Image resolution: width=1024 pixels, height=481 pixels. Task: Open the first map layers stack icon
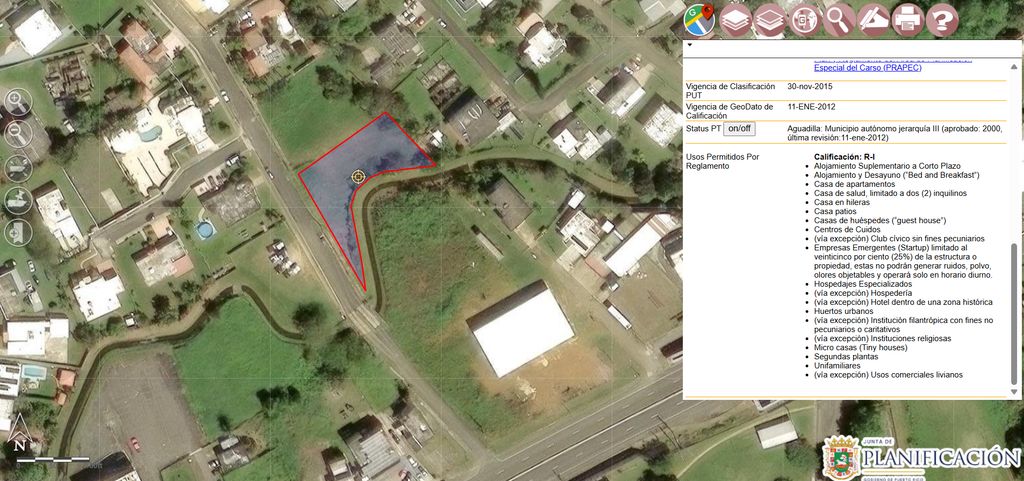[735, 18]
